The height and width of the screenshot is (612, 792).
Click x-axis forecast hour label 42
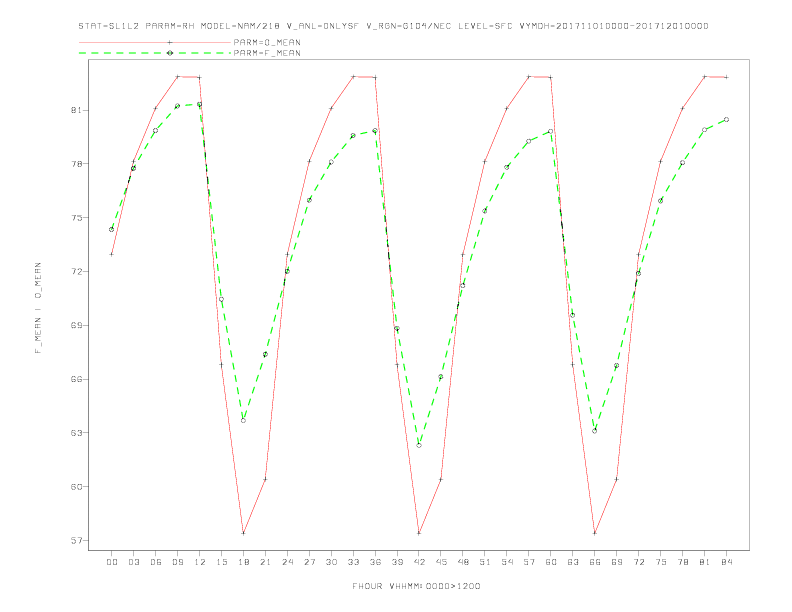click(419, 562)
